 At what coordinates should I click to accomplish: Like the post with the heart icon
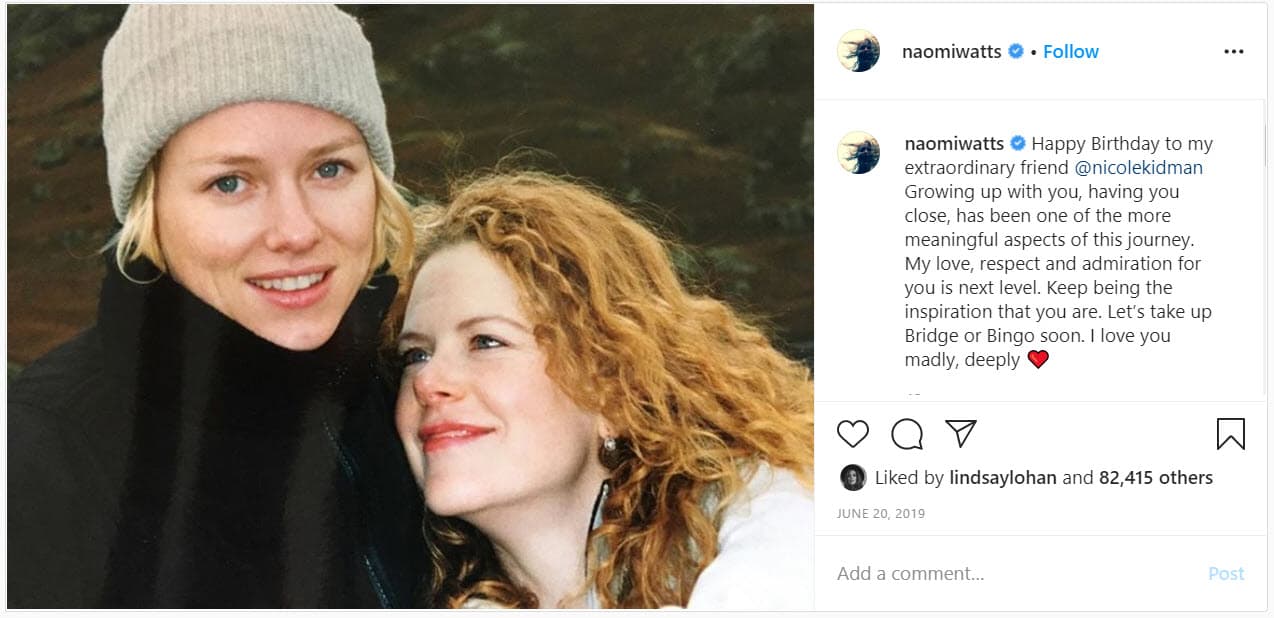coord(852,434)
